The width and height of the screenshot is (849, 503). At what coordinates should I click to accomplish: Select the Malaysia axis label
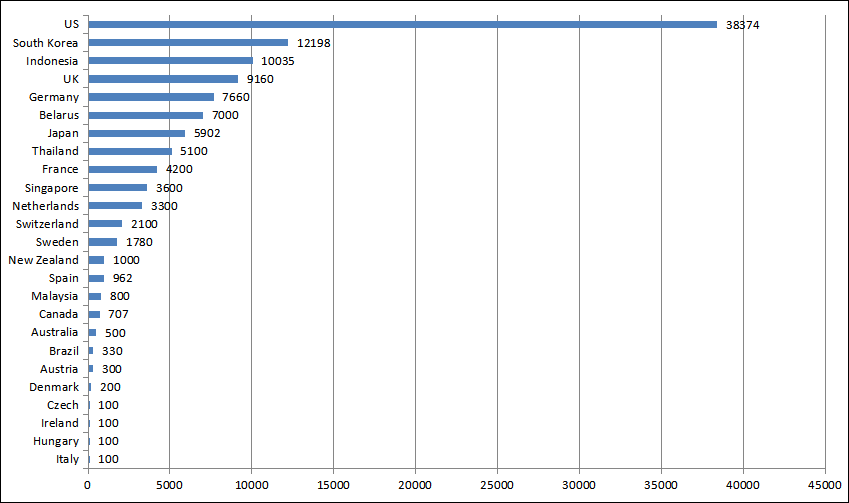tap(55, 296)
